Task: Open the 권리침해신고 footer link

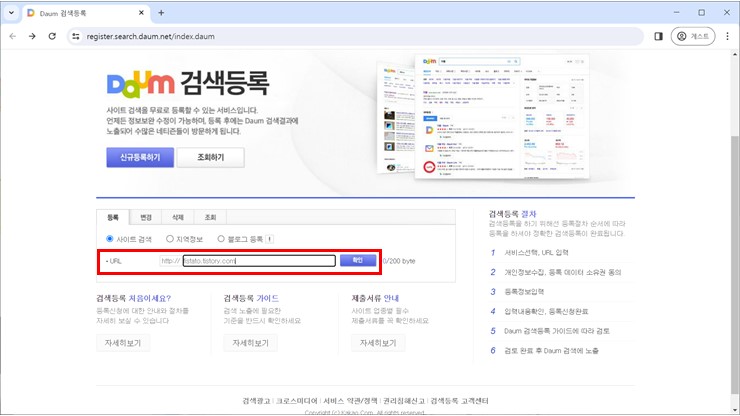Action: 404,401
